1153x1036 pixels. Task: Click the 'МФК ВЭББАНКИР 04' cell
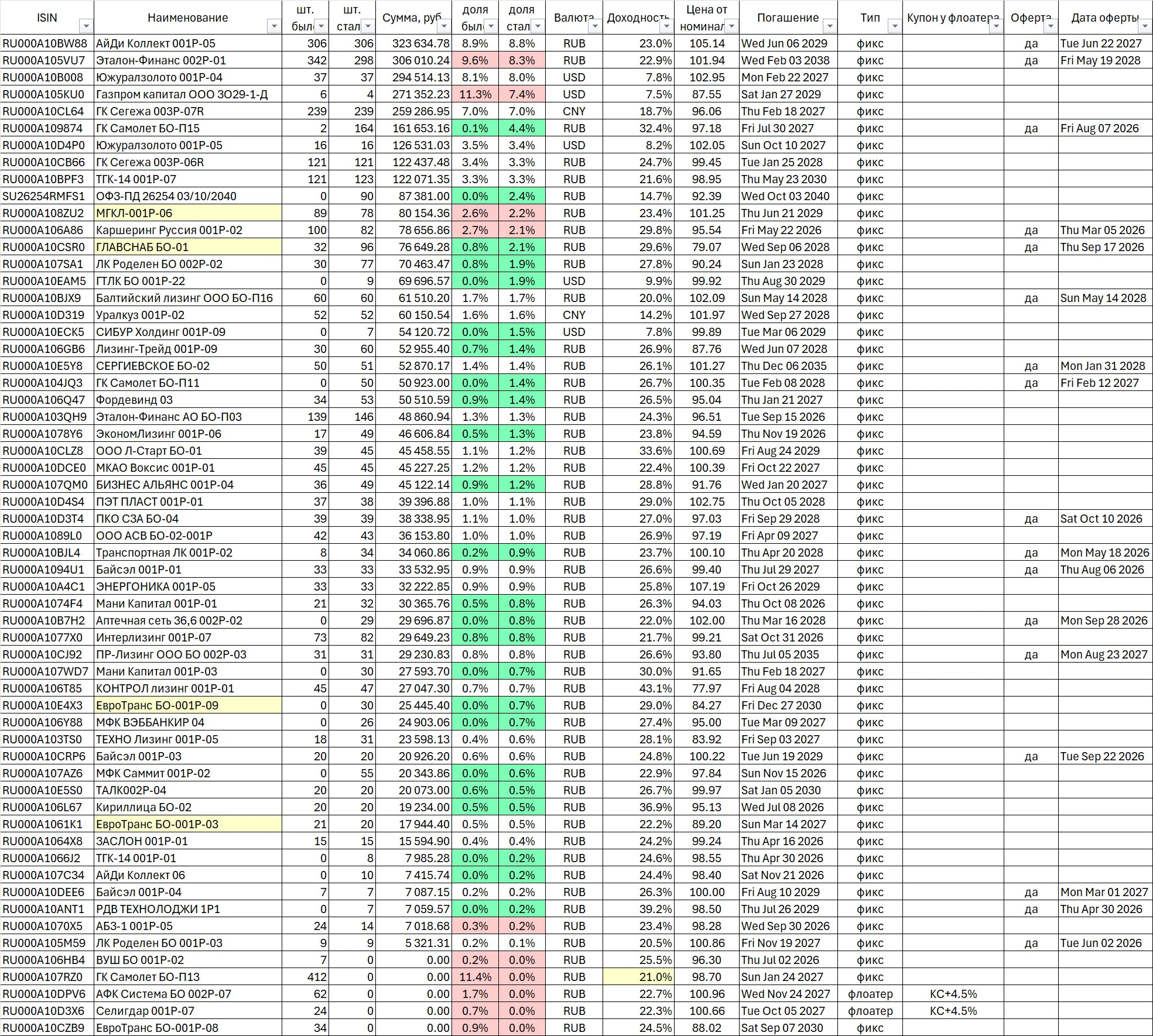pos(188,722)
